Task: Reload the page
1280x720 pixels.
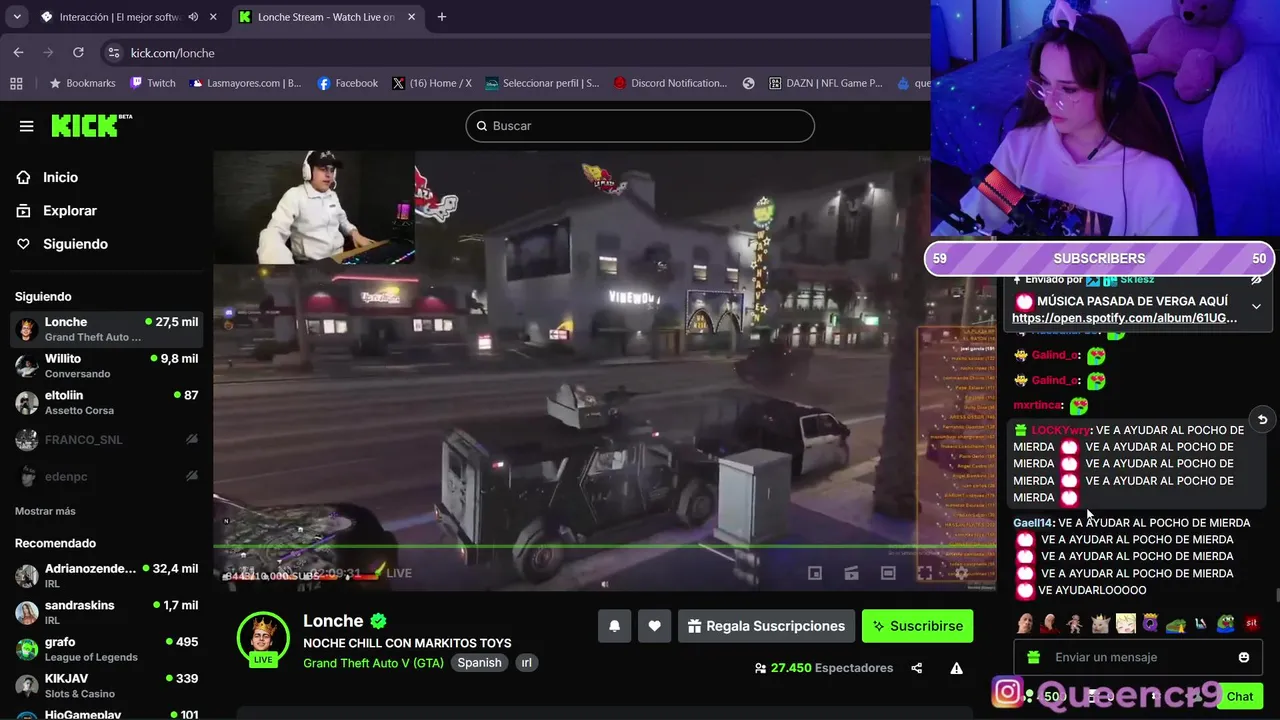Action: pos(78,52)
